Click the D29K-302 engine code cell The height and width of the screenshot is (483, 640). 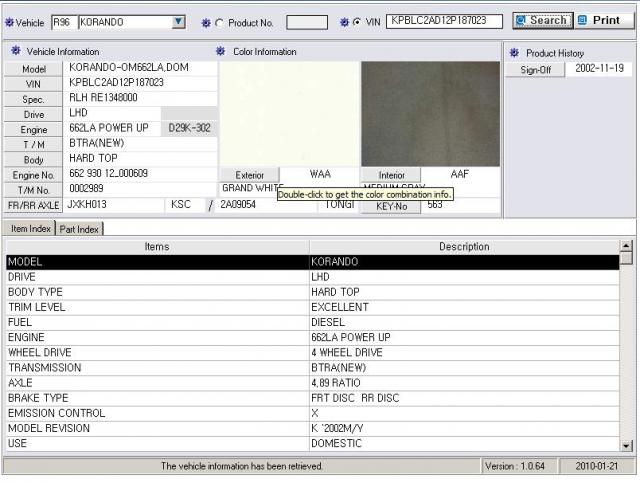click(189, 128)
